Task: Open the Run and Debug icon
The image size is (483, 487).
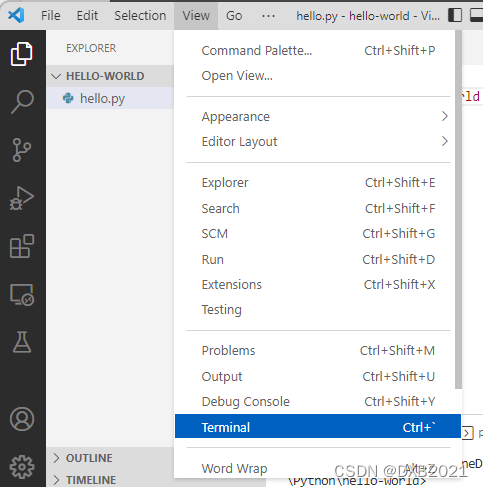Action: point(22,198)
